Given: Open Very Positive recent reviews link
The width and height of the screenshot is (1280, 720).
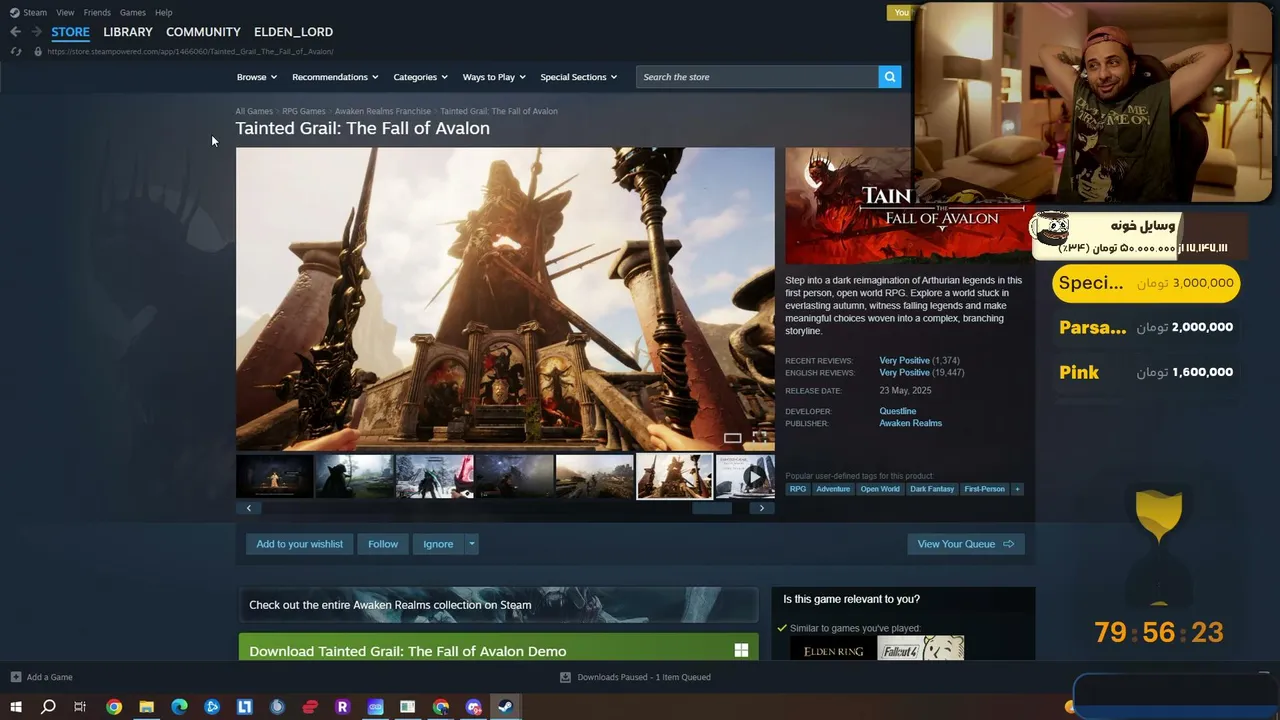Looking at the screenshot, I should pyautogui.click(x=904, y=360).
